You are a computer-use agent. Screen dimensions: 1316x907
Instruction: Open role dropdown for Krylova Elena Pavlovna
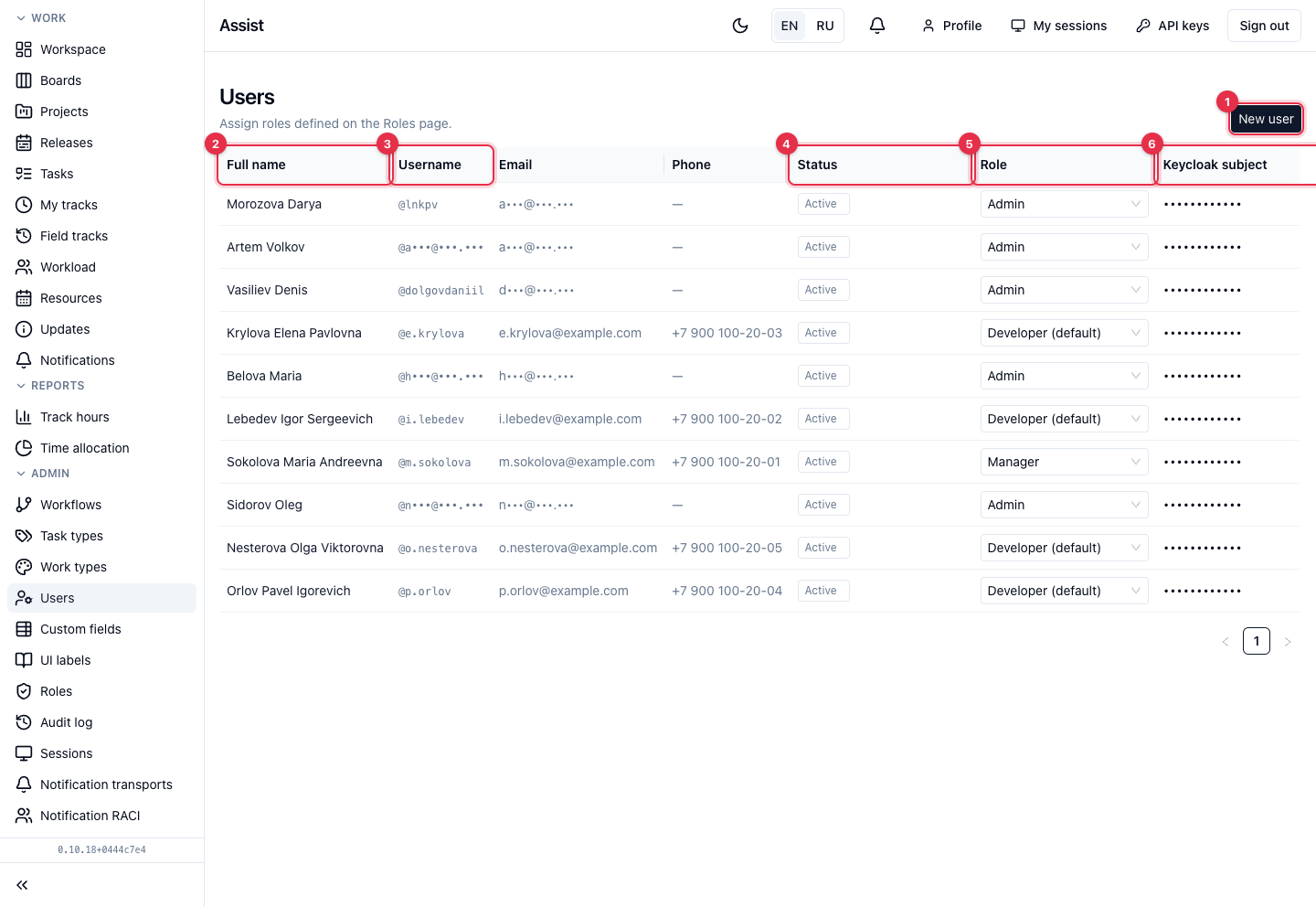click(1064, 333)
